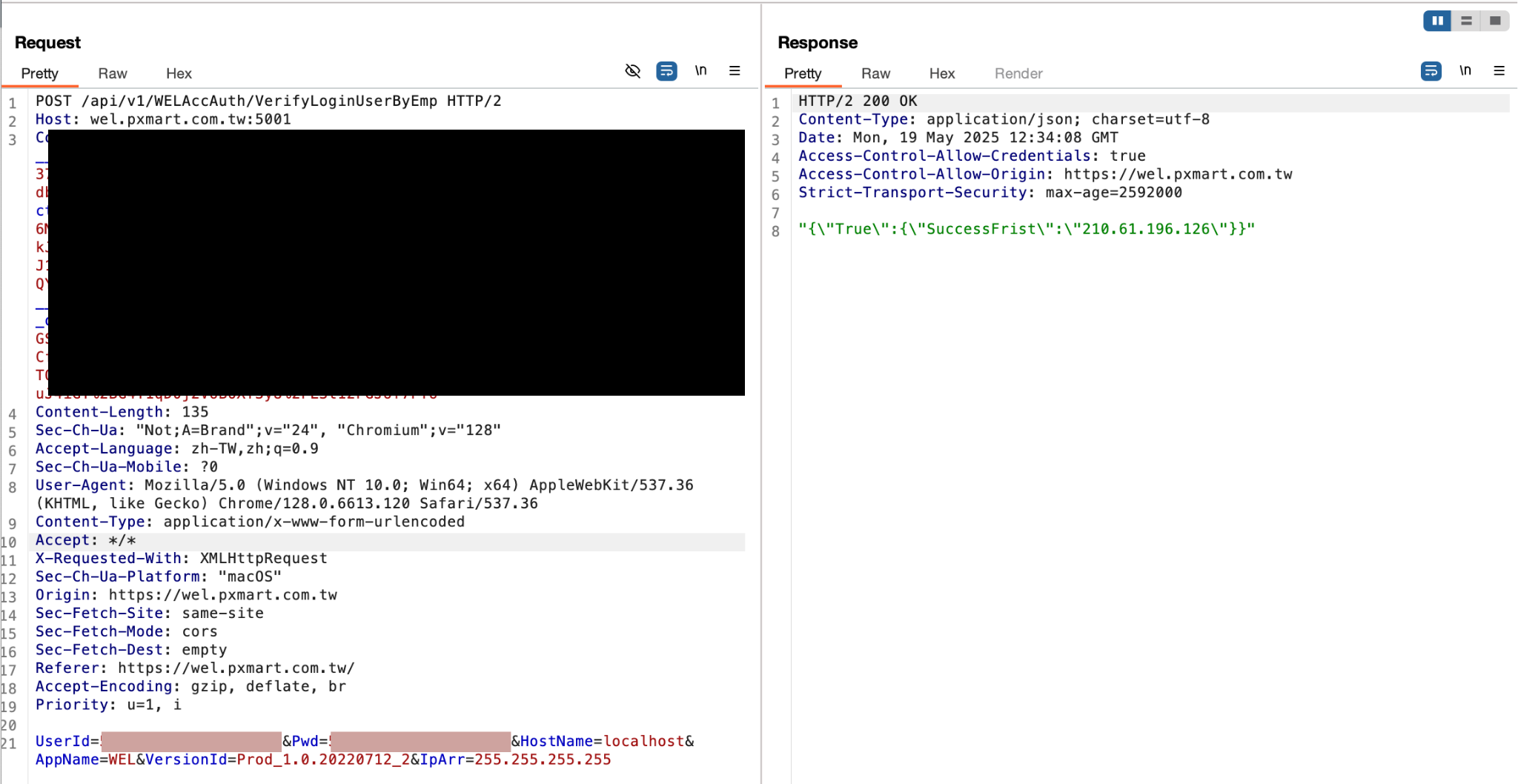This screenshot has width=1518, height=784.
Task: Toggle \n non-printable characters in Response
Action: click(1465, 70)
